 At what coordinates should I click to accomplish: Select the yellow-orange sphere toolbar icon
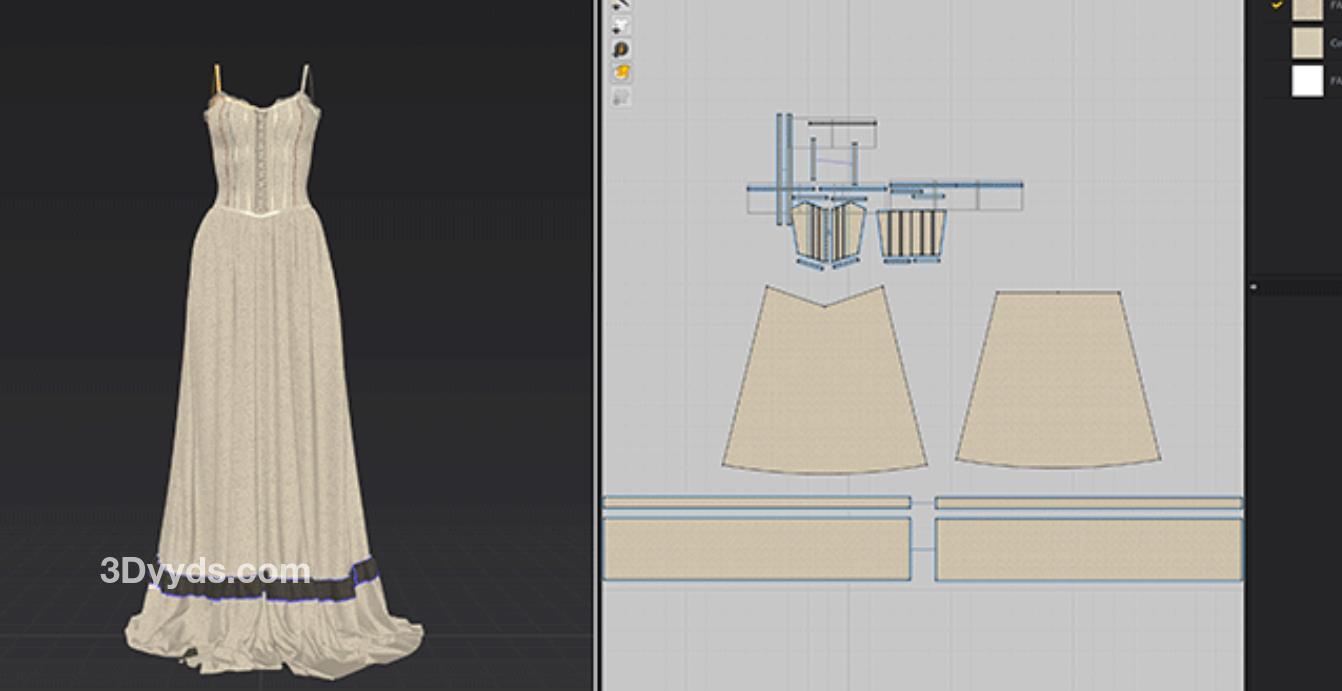[x=621, y=73]
